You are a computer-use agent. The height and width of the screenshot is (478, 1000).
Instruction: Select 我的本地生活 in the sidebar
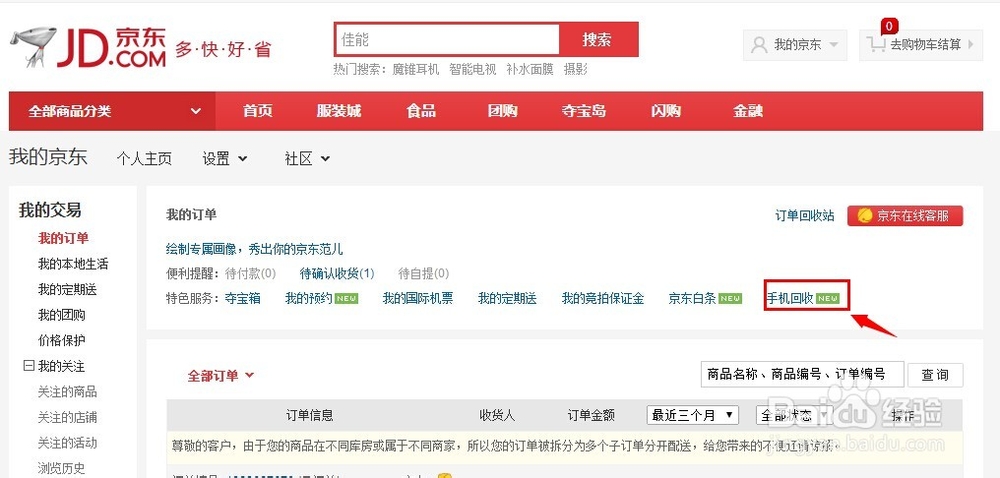[x=73, y=264]
